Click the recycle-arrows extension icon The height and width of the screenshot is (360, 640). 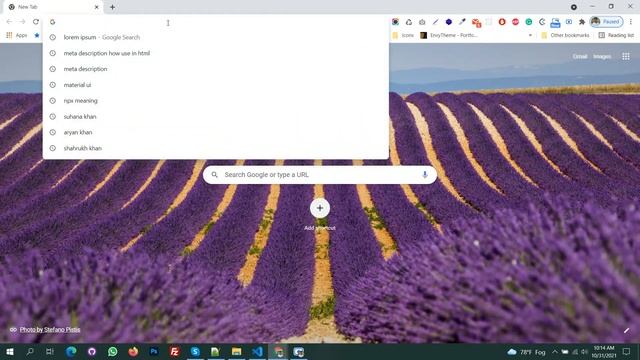click(x=409, y=22)
